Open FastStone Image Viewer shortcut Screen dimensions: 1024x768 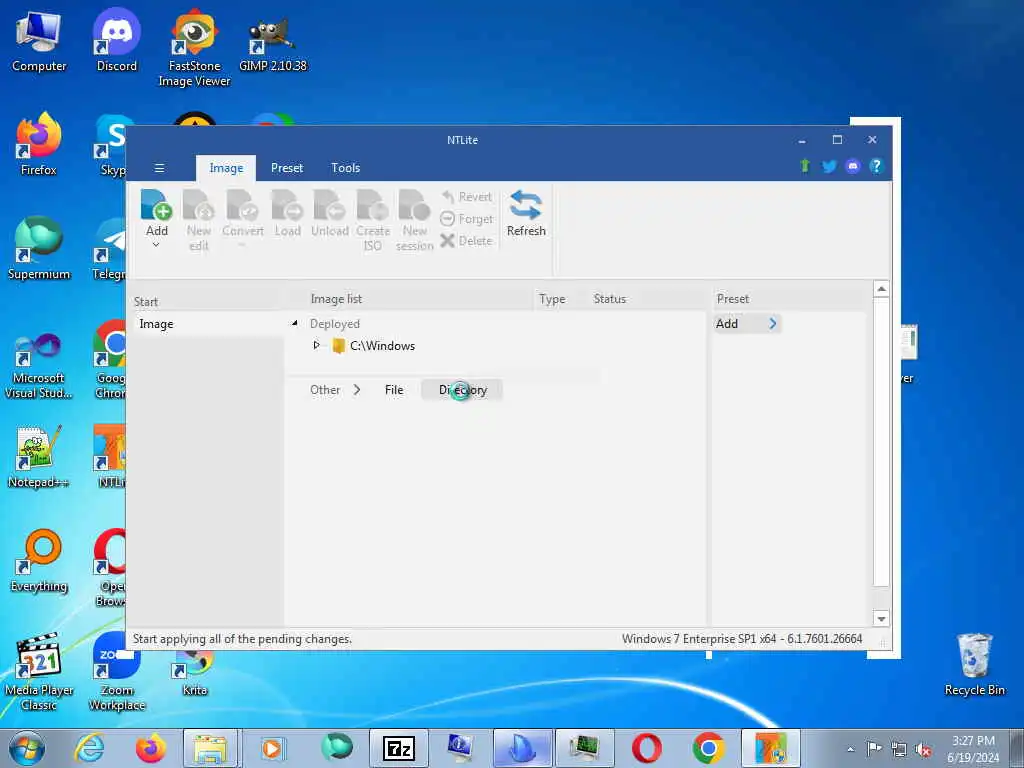194,48
